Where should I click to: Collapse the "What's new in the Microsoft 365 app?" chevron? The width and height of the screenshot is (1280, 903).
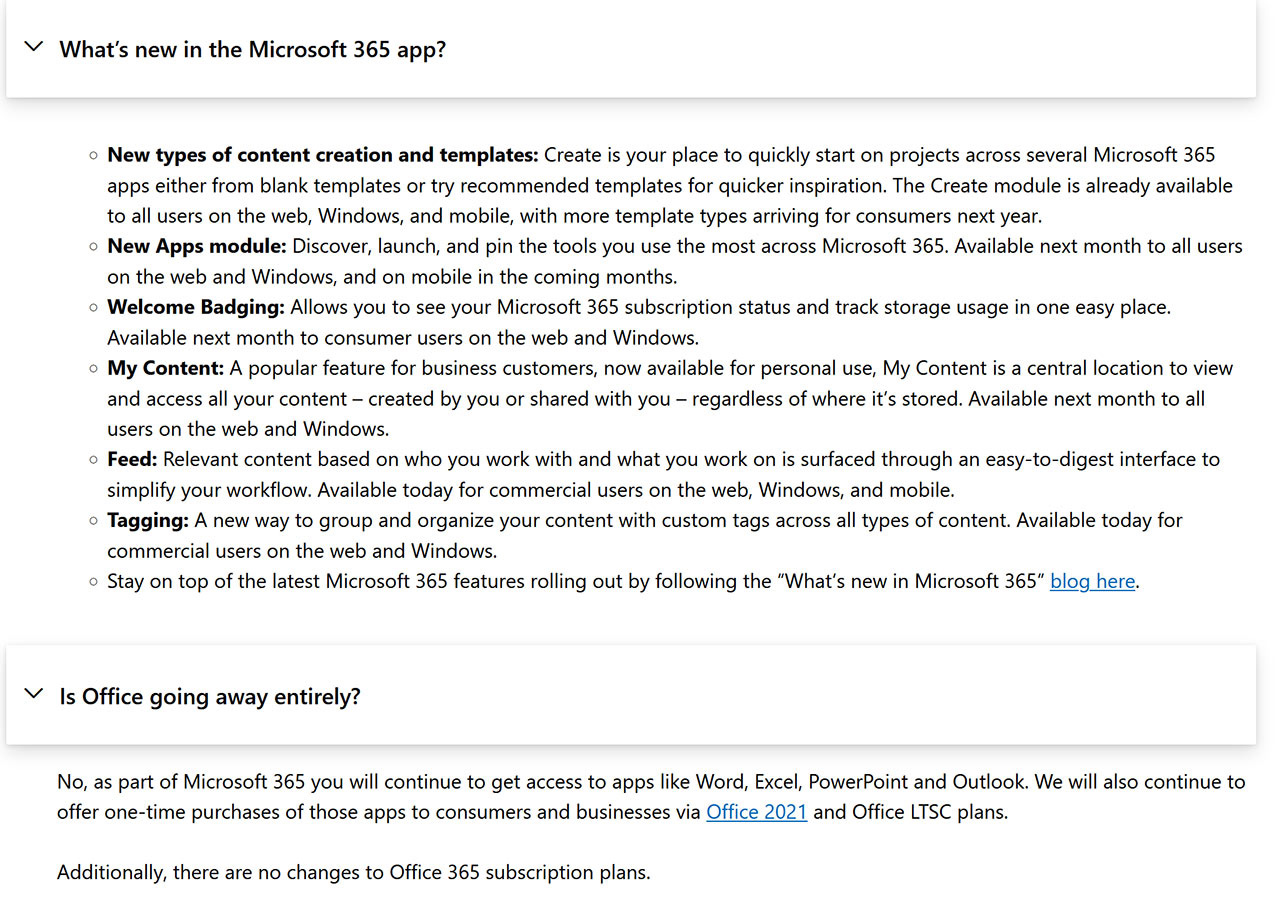[x=34, y=47]
